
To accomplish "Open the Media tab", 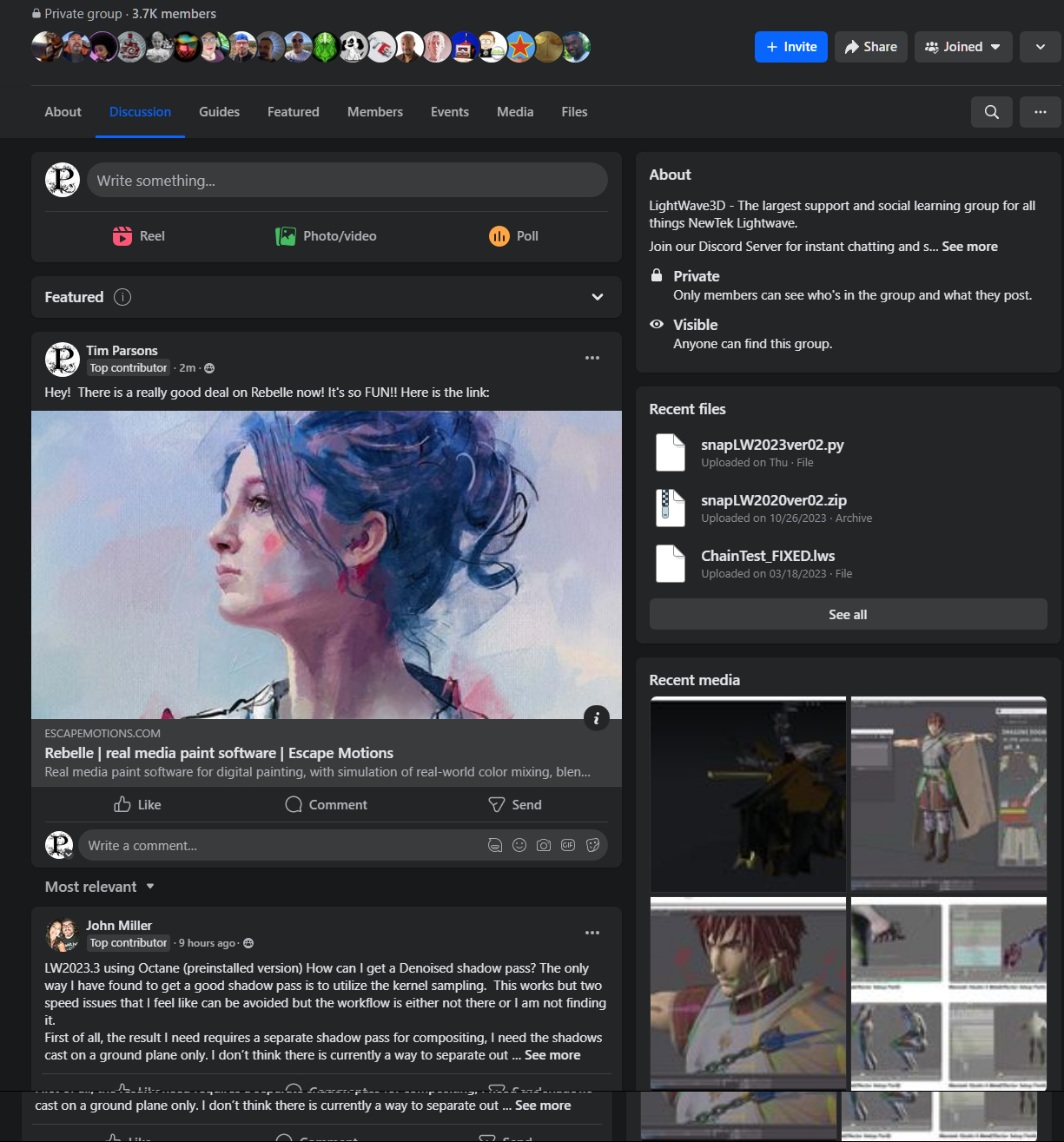I will (x=515, y=112).
